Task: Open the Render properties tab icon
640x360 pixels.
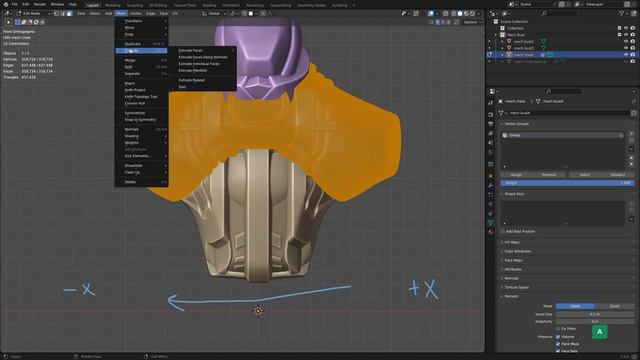Action: 491,115
